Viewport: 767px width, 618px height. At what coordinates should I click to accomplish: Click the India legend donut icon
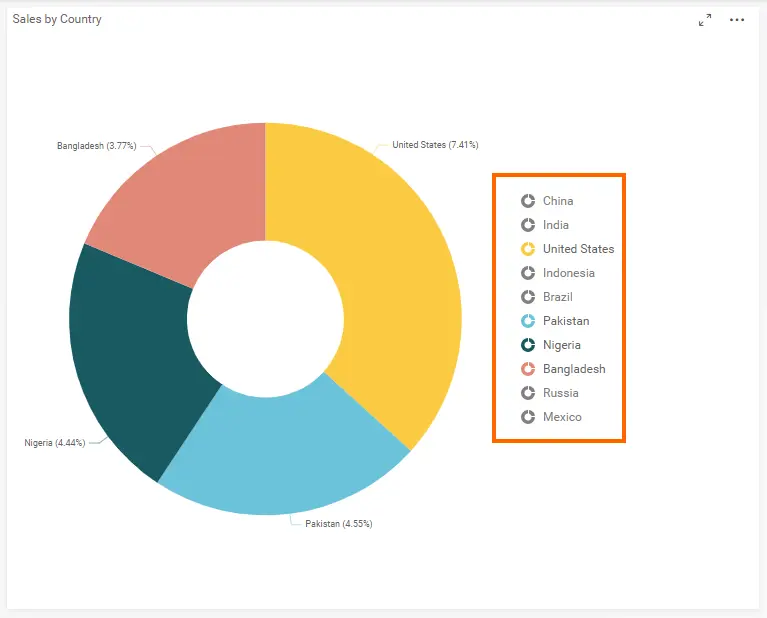[x=528, y=225]
